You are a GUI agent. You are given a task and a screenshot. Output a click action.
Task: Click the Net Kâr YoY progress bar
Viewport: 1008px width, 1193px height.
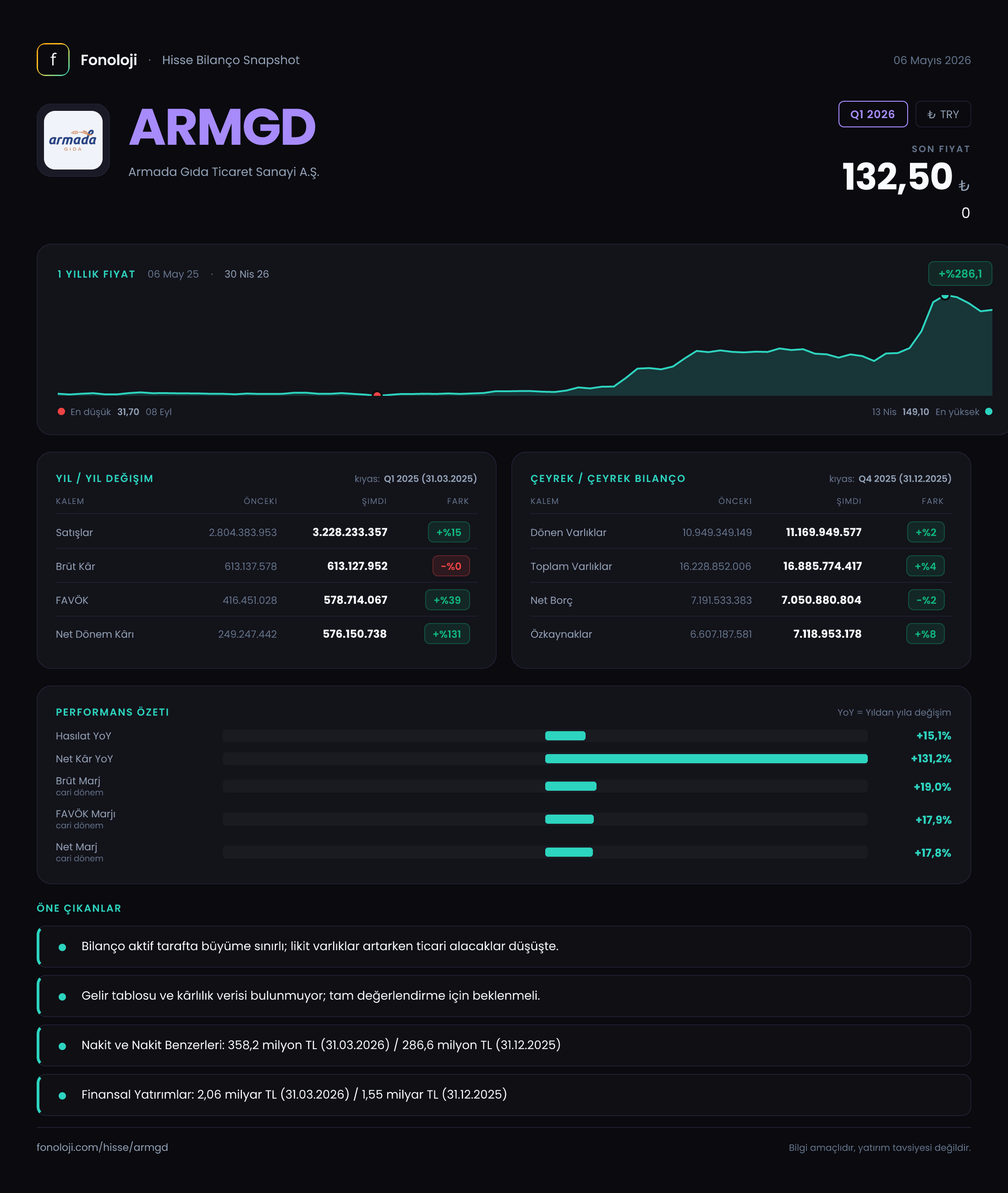pos(545,759)
